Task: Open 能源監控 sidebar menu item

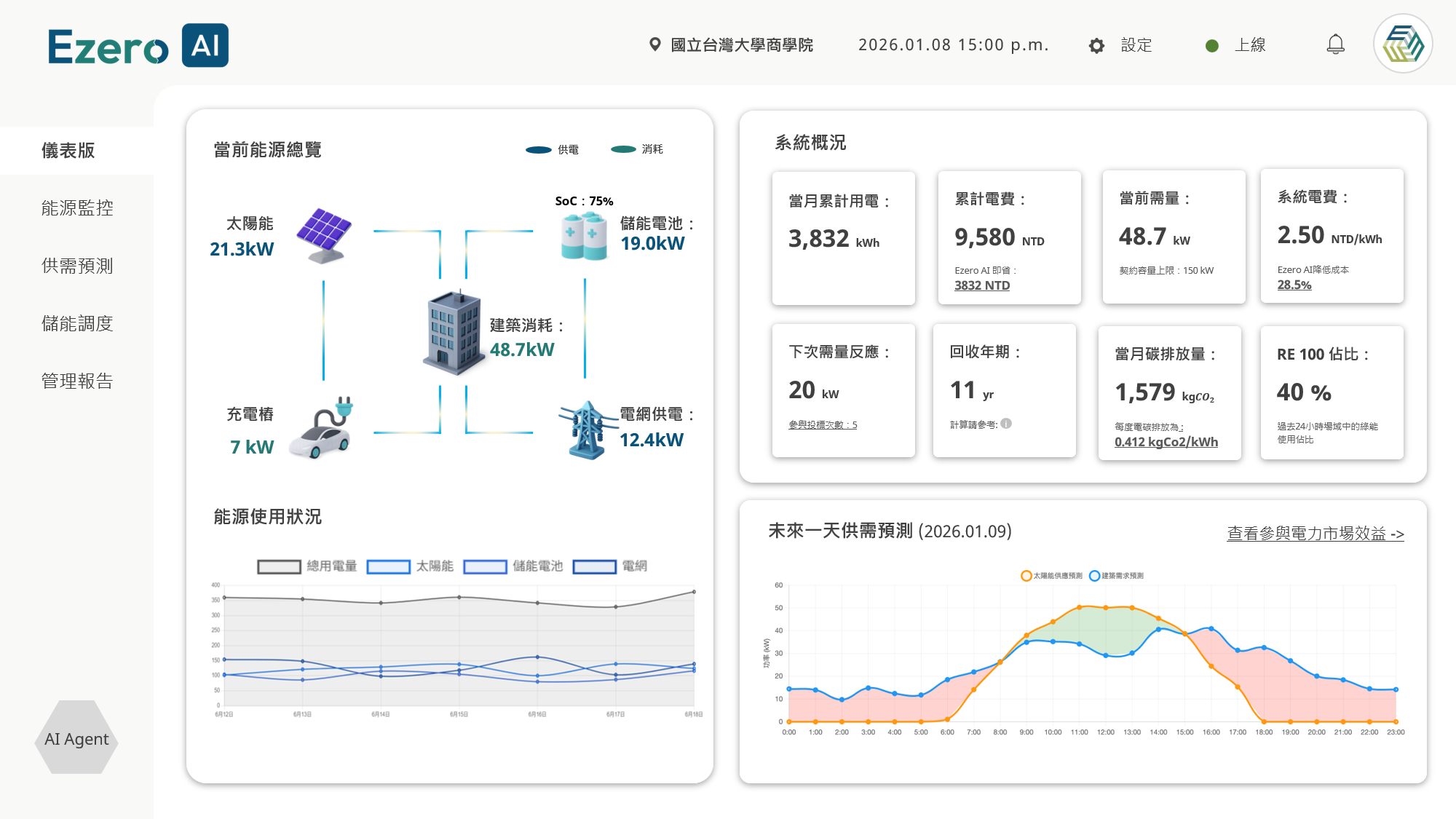Action: tap(77, 208)
